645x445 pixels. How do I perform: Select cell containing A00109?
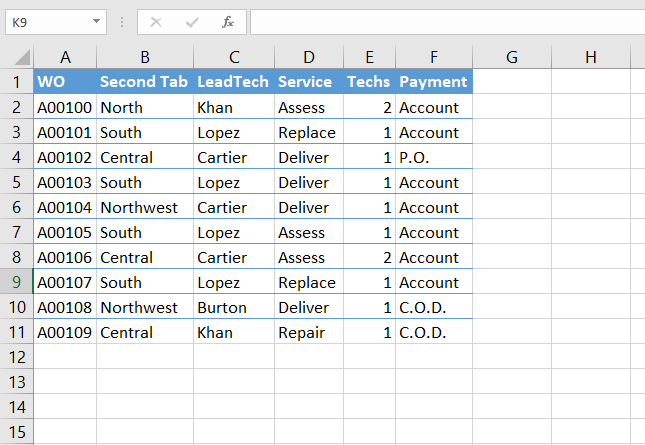(65, 332)
